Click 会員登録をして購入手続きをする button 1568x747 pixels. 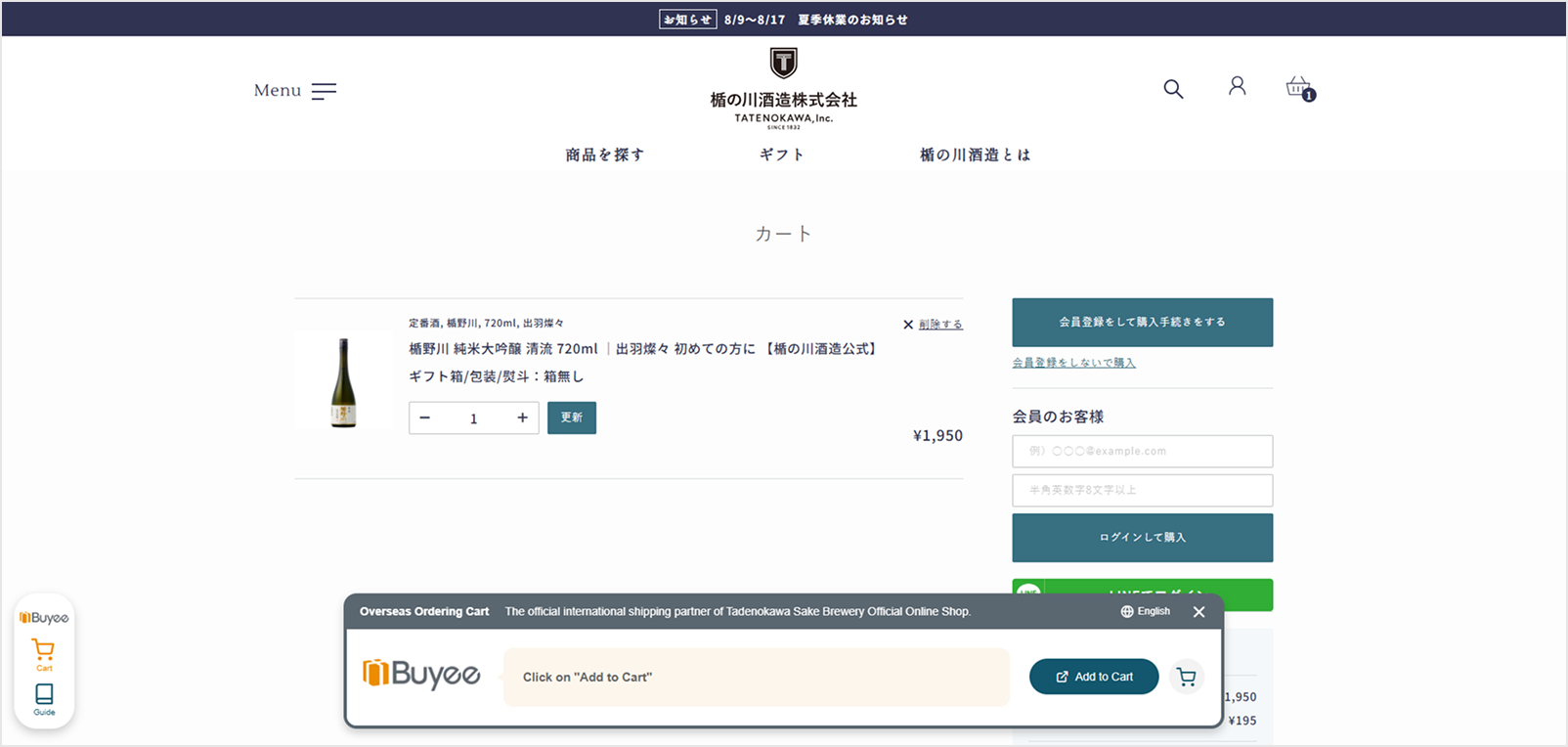(x=1142, y=322)
